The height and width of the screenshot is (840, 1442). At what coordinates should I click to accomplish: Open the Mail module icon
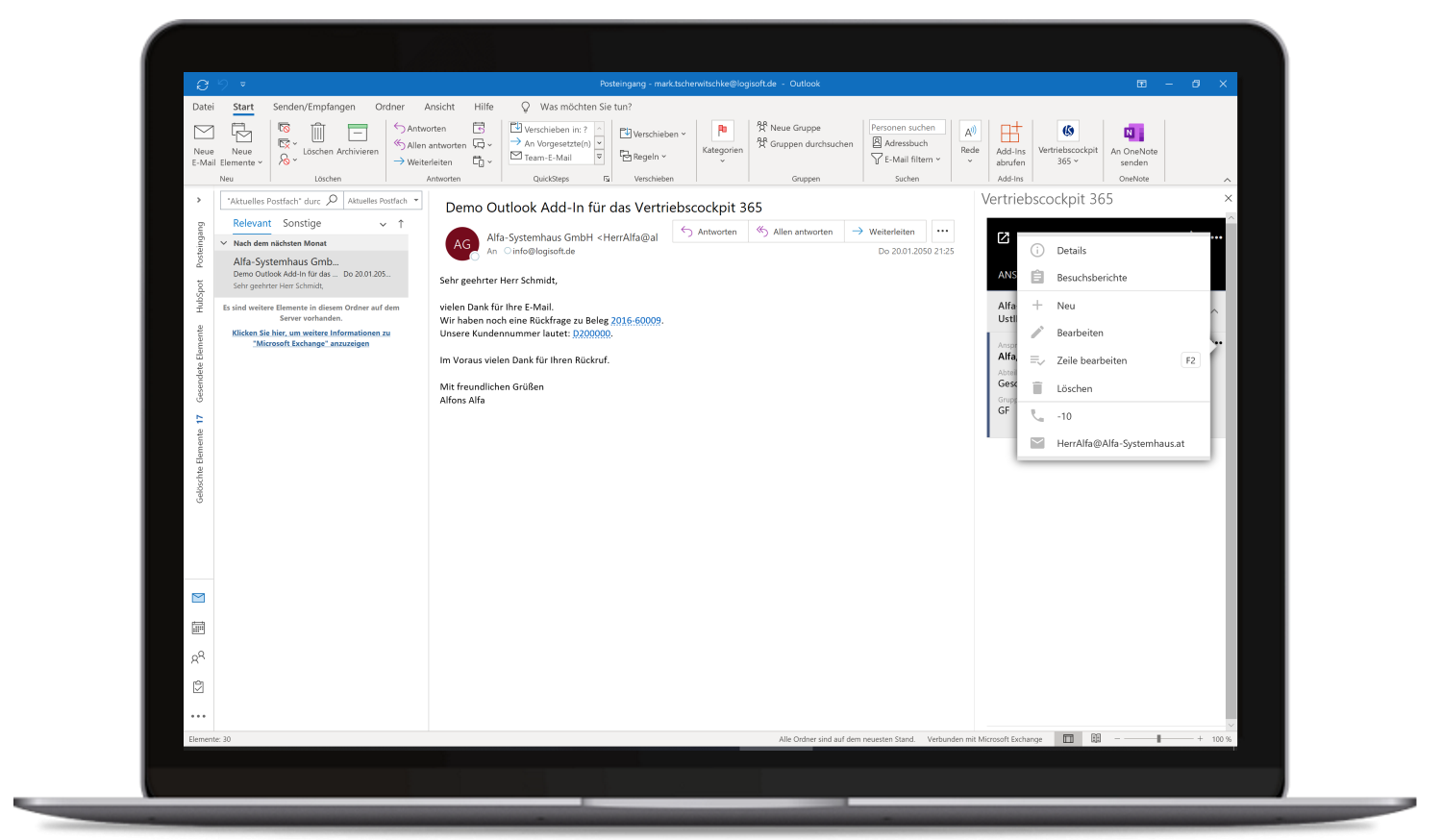[198, 598]
